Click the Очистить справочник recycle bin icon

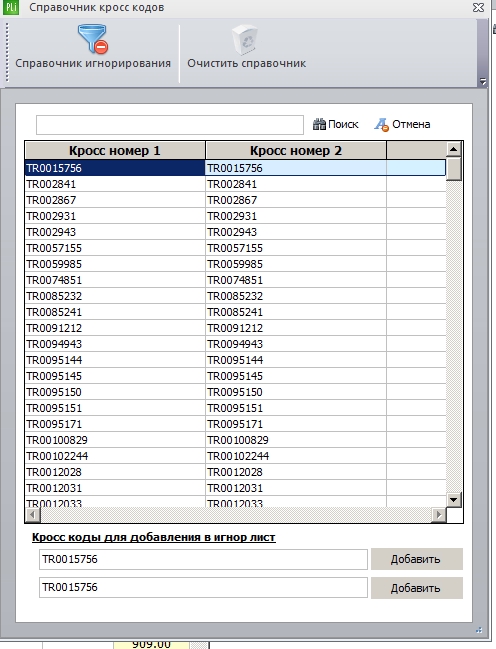[x=245, y=40]
